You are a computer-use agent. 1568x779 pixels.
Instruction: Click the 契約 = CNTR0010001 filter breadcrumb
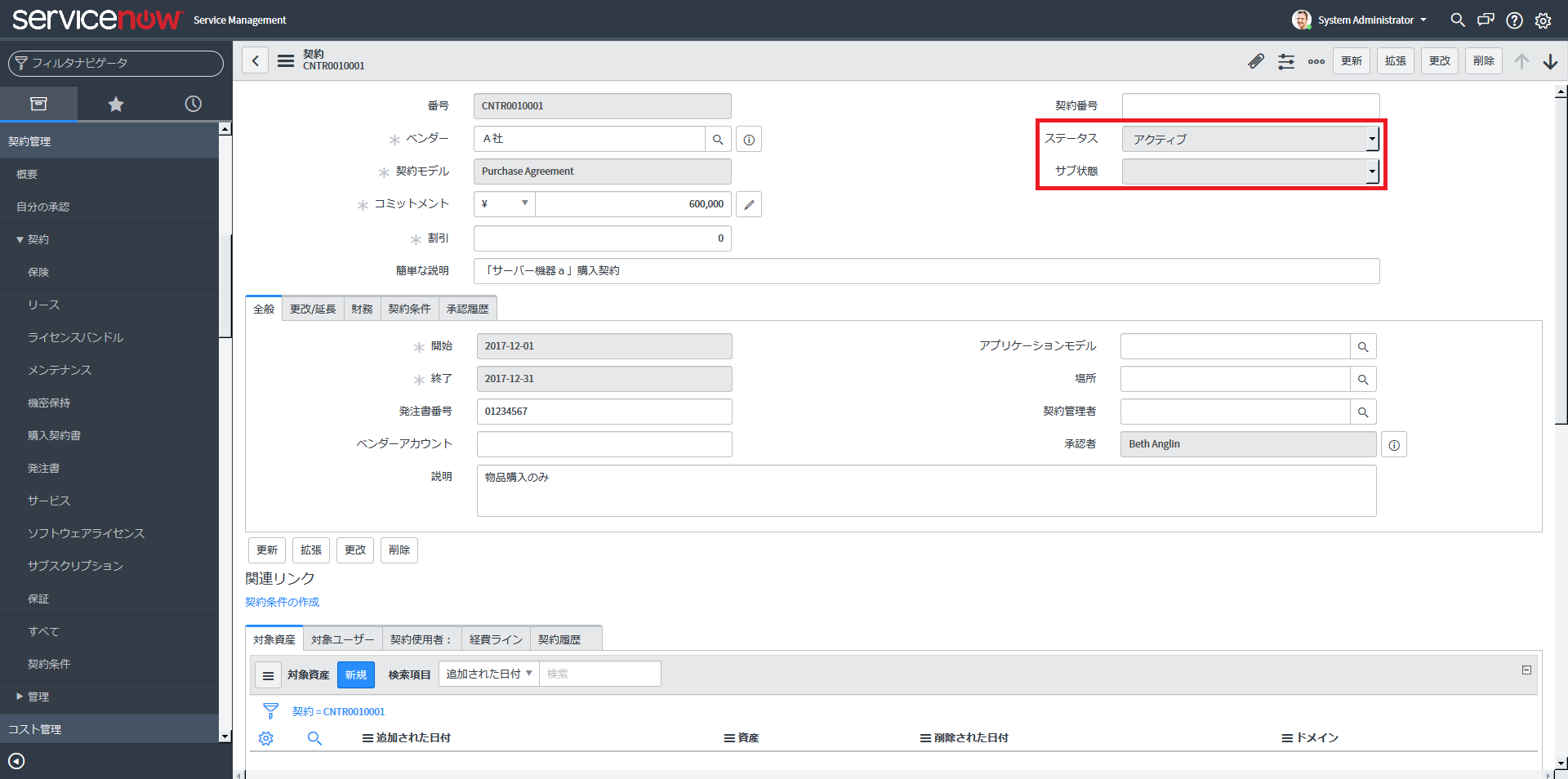click(338, 712)
